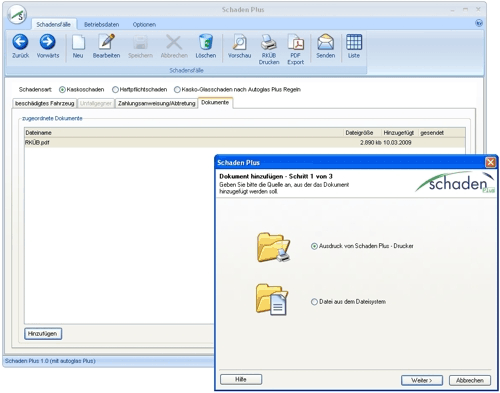Select Kasko-Glasschaden nach Autoglas Plus option
500x393 pixels.
tap(177, 90)
